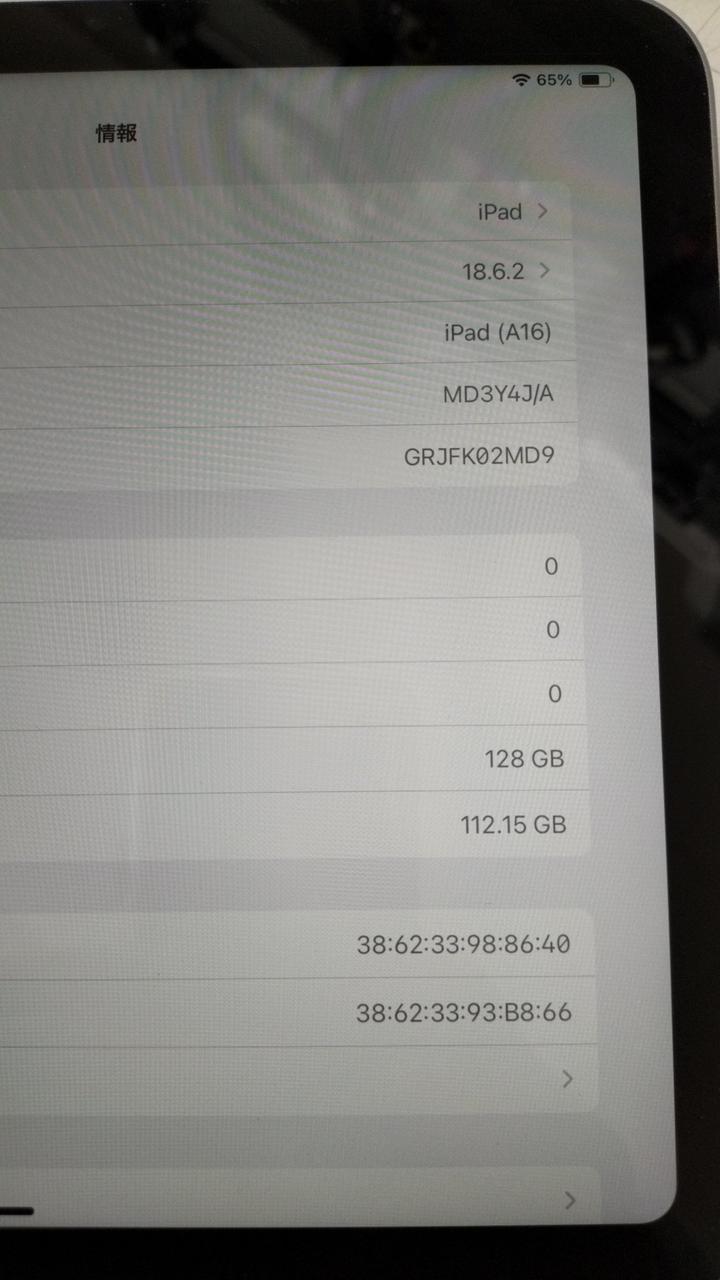Tap the second 0 count row
The image size is (720, 1280).
(x=292, y=630)
